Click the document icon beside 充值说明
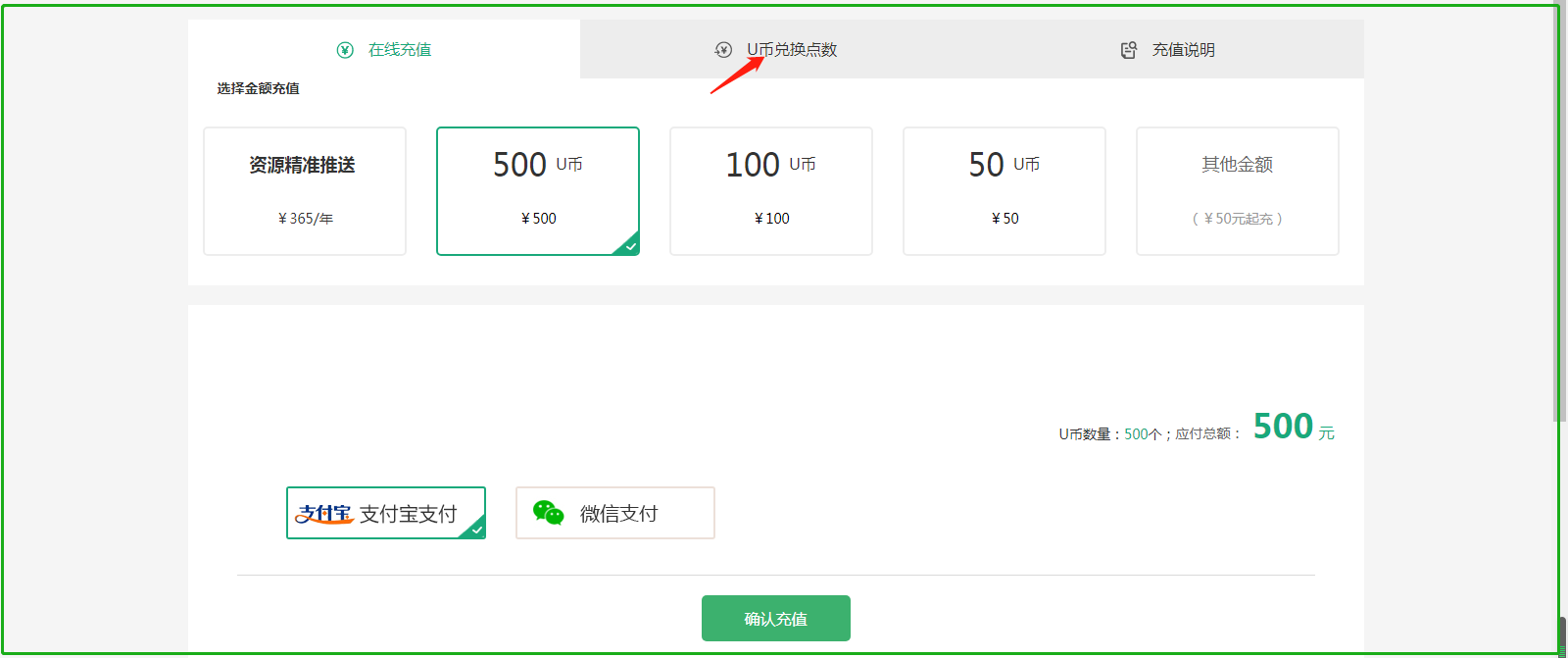Image resolution: width=1568 pixels, height=658 pixels. [x=1129, y=50]
